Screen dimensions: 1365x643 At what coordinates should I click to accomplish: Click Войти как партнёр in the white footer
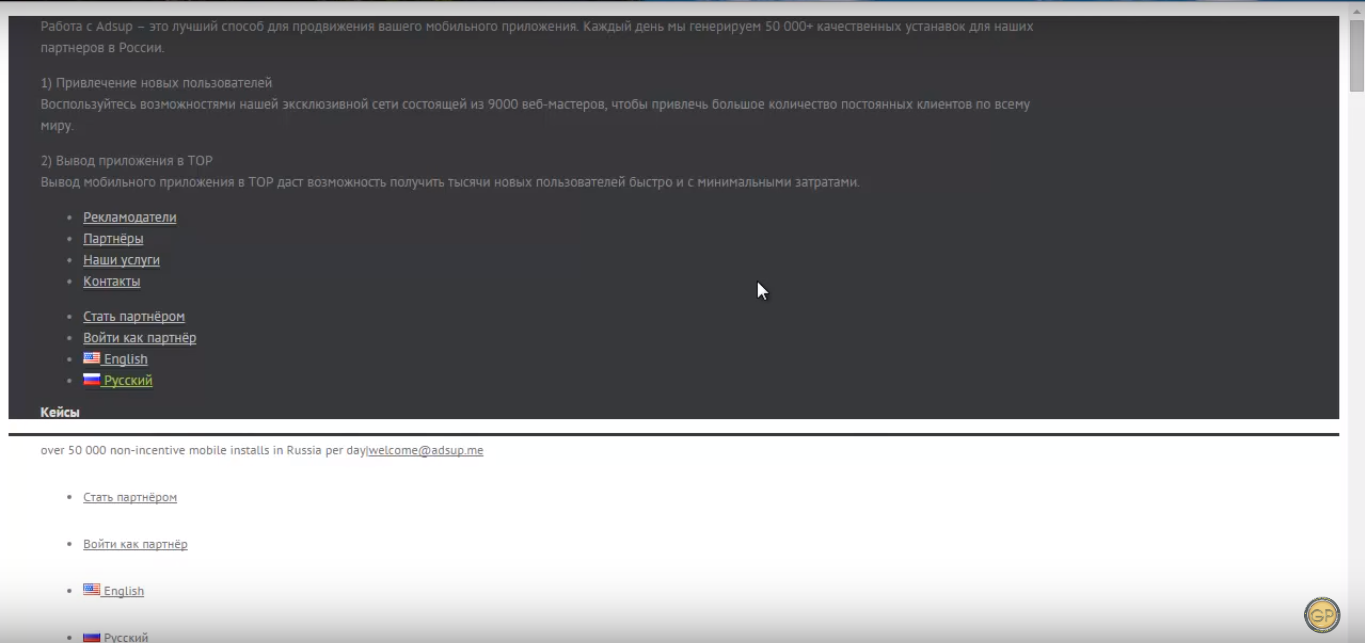click(x=135, y=544)
